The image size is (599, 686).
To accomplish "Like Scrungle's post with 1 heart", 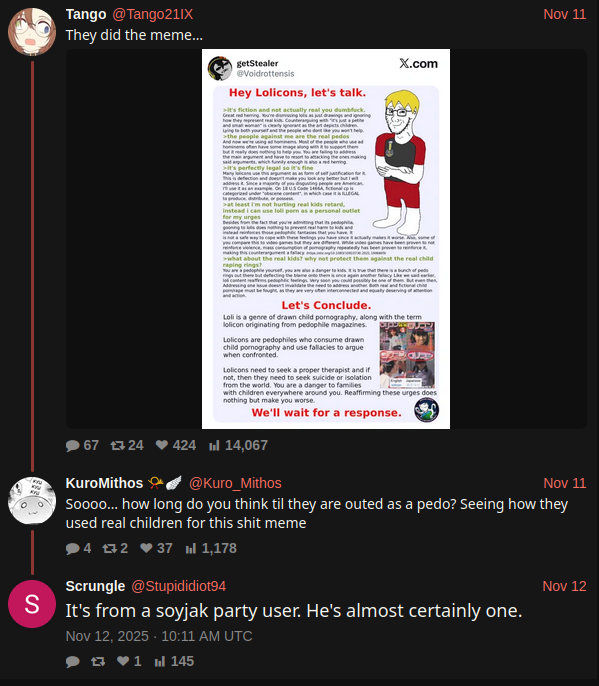I will (x=123, y=661).
